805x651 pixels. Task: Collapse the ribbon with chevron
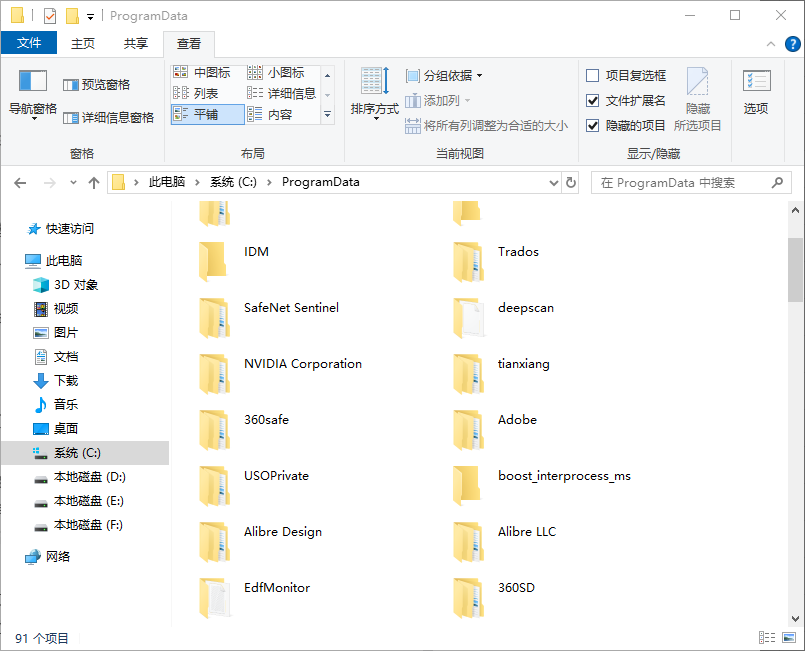[771, 44]
